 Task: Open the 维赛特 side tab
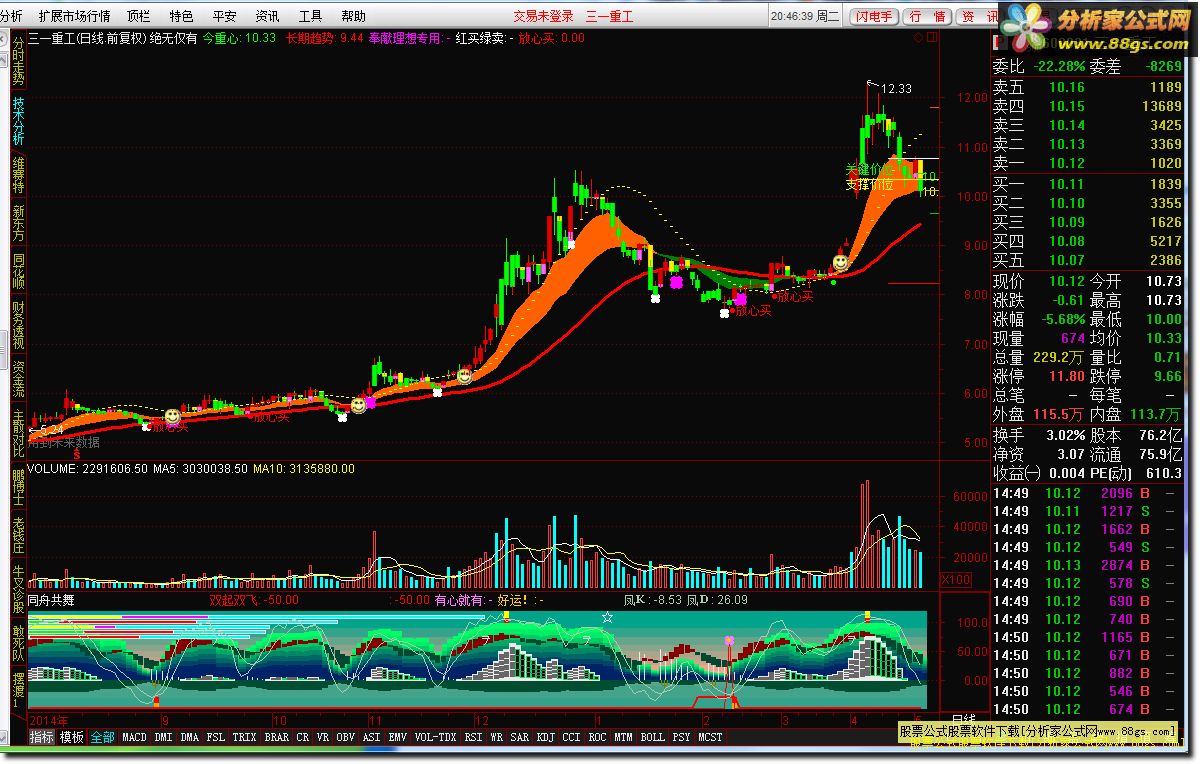(x=18, y=175)
